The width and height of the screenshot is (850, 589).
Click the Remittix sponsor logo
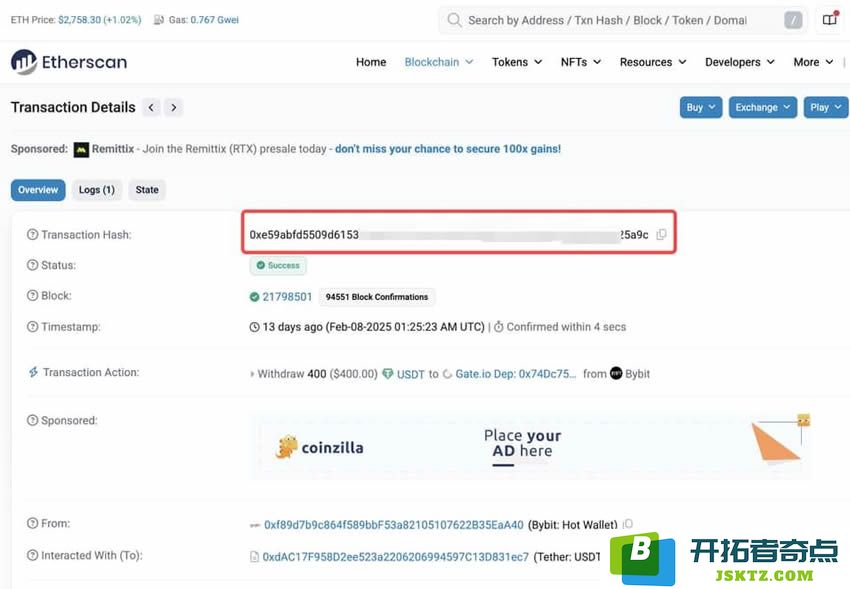tap(81, 149)
